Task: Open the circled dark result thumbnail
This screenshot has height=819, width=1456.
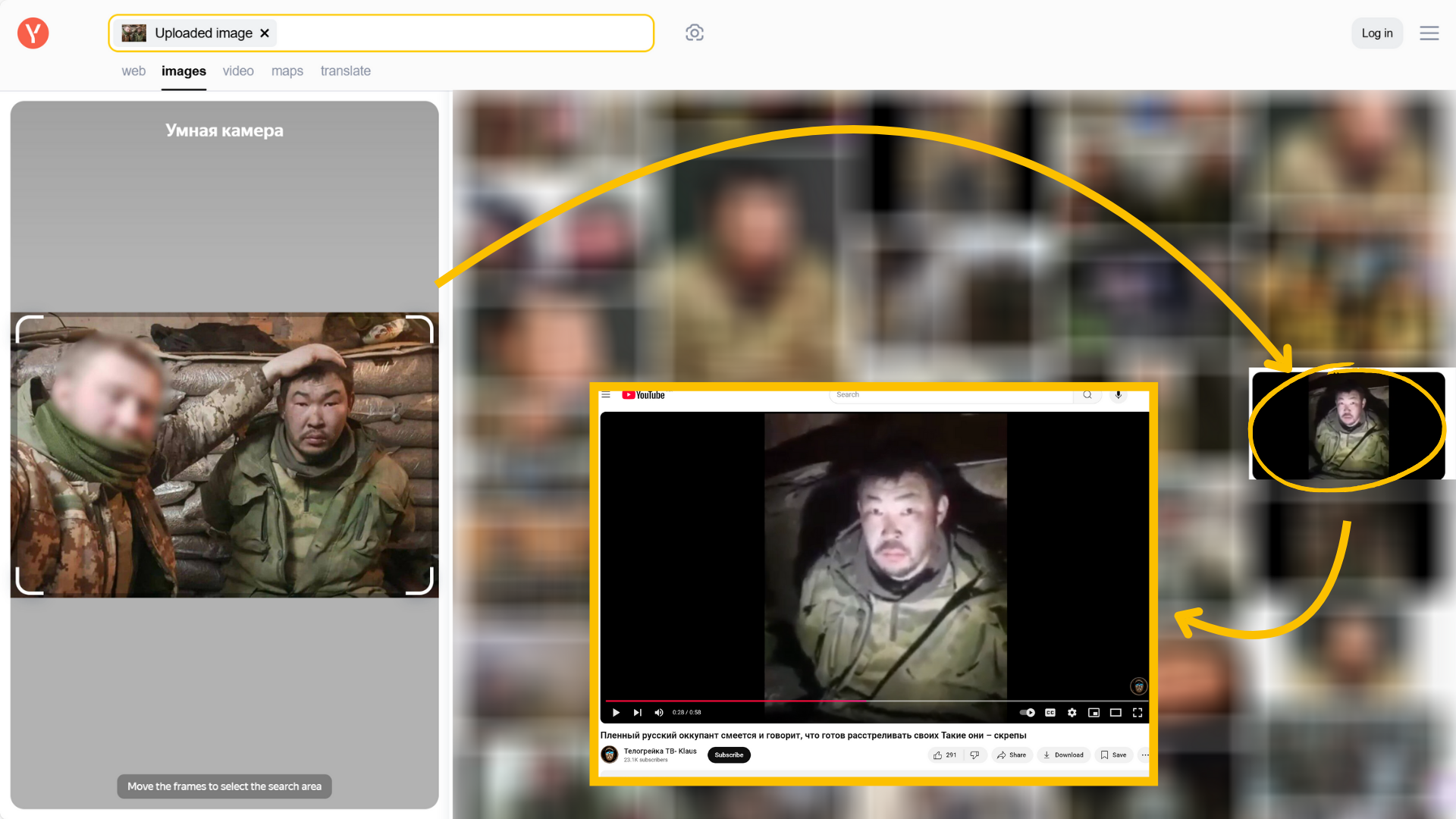Action: tap(1348, 426)
